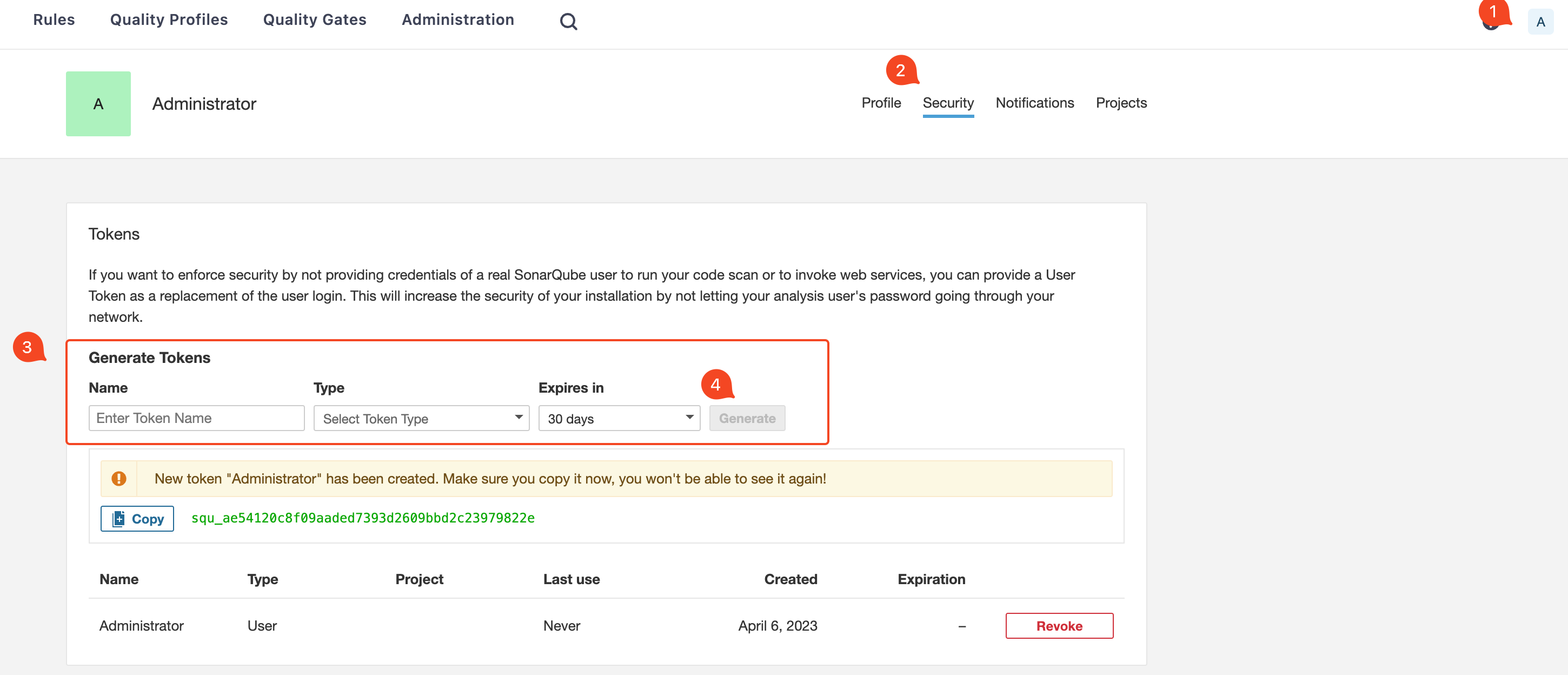Open the Administration menu item

(458, 19)
